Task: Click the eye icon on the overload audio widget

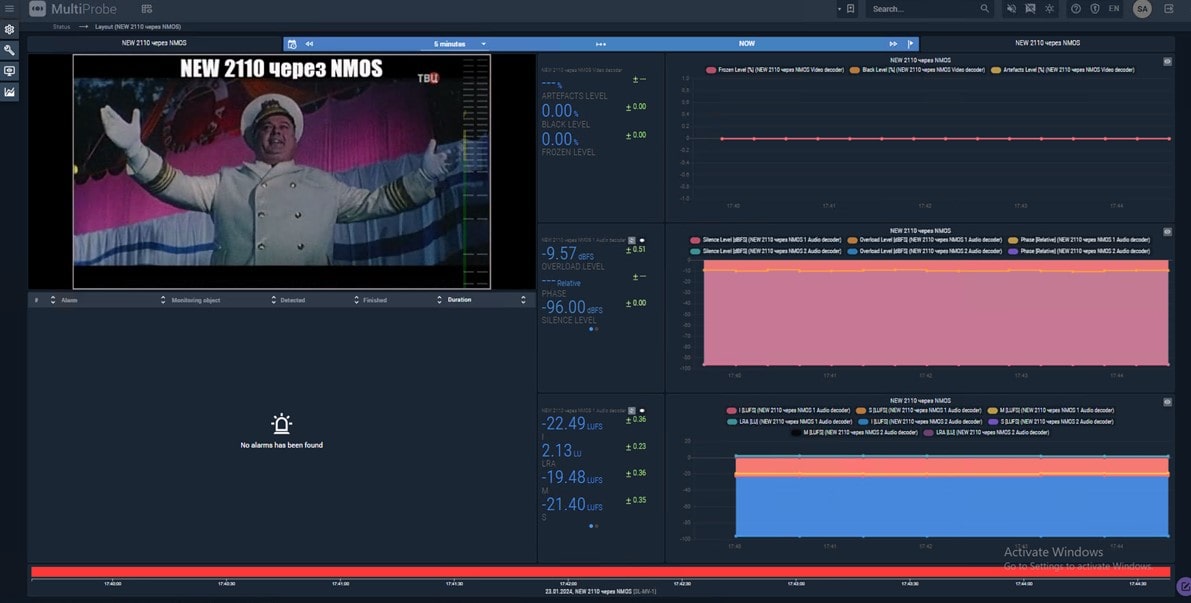Action: [642, 240]
